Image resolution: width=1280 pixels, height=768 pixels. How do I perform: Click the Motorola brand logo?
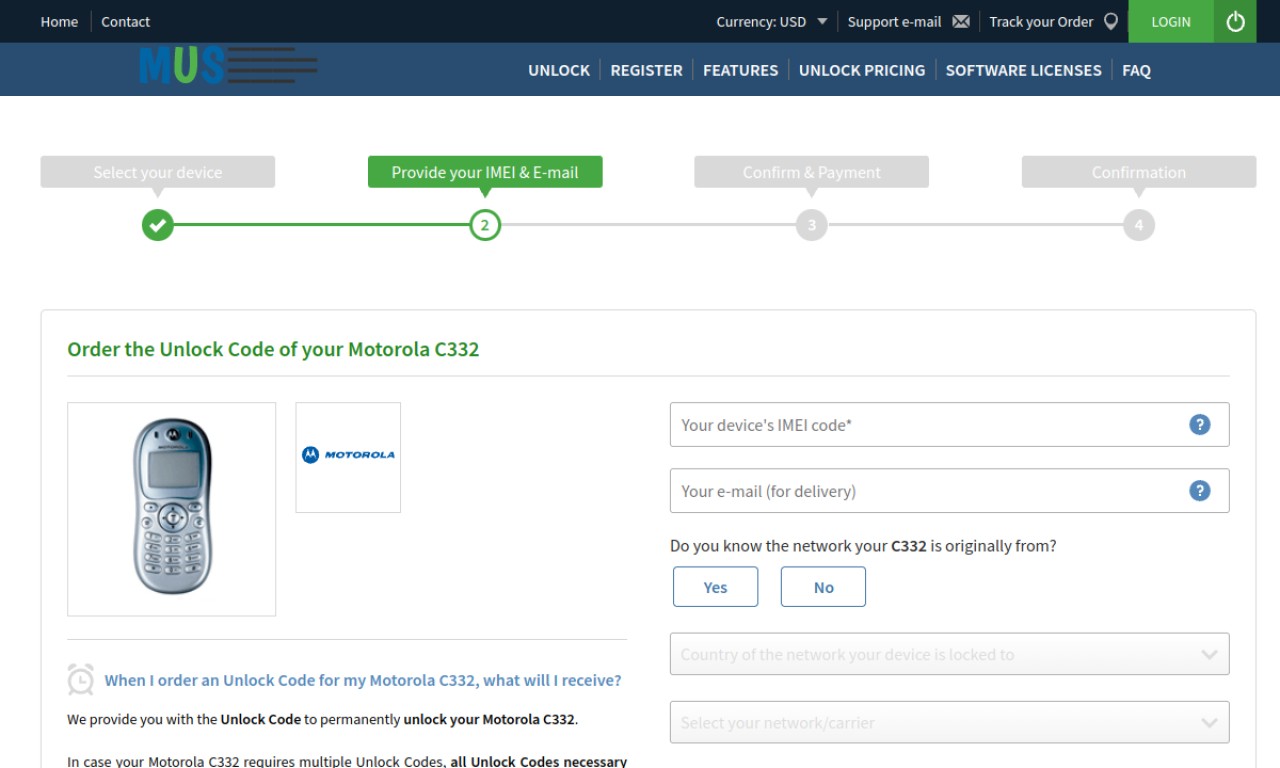tap(348, 455)
